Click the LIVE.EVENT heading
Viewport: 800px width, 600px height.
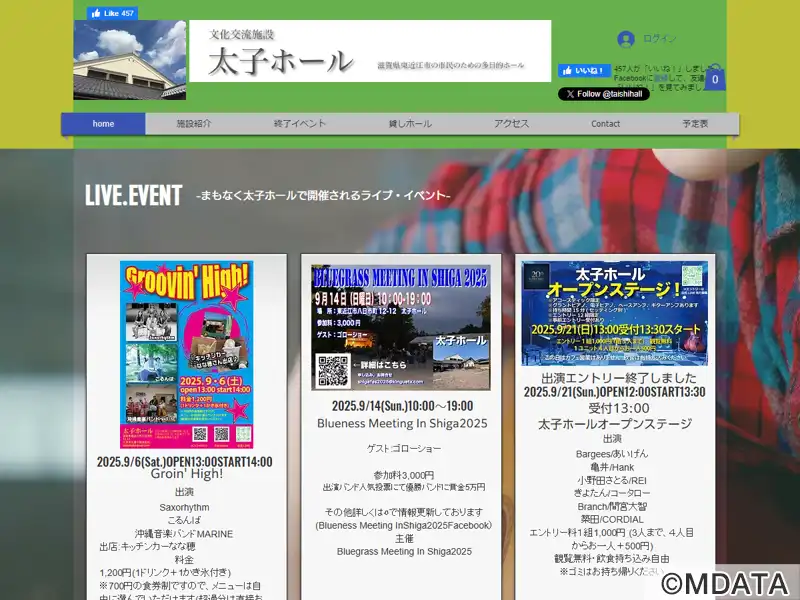click(134, 195)
